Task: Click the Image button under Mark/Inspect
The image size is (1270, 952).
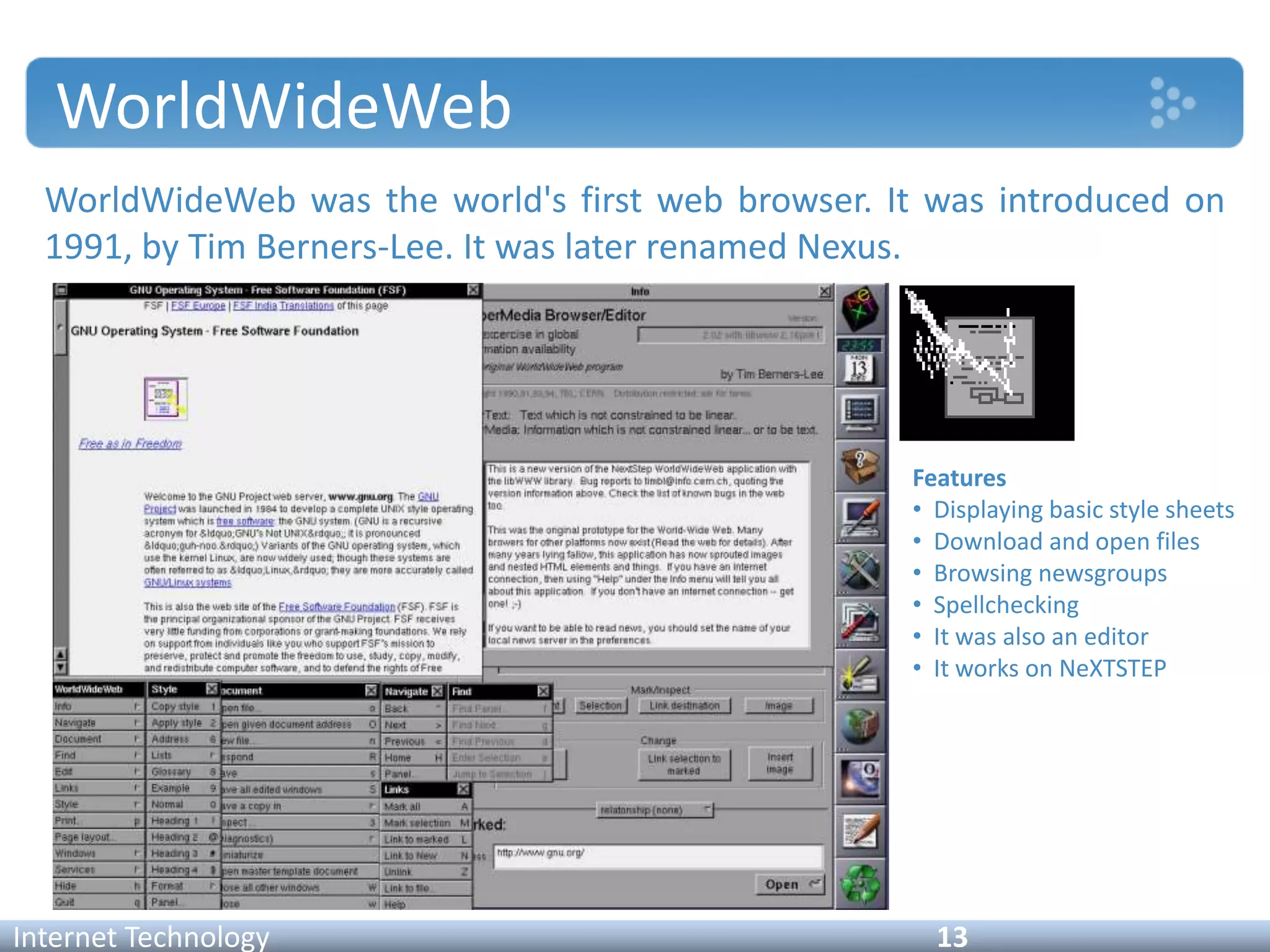Action: (x=779, y=706)
